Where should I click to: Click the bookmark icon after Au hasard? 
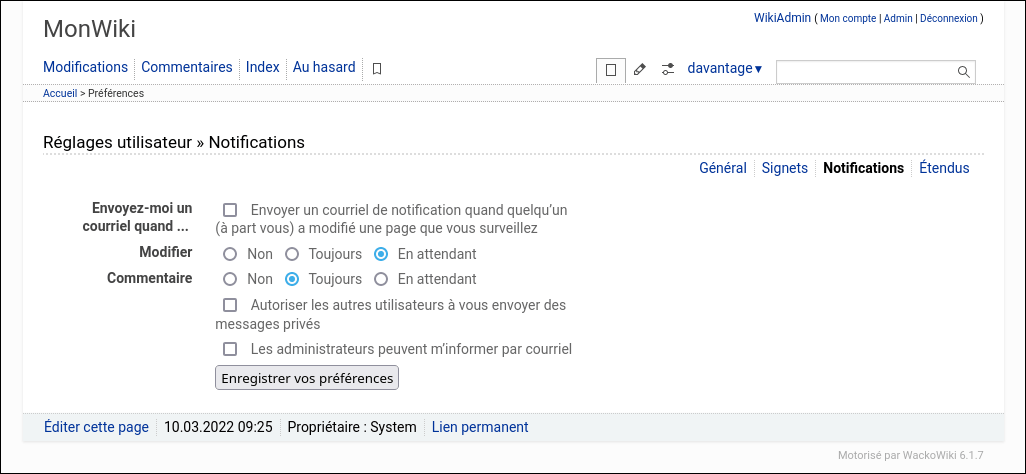pyautogui.click(x=377, y=69)
